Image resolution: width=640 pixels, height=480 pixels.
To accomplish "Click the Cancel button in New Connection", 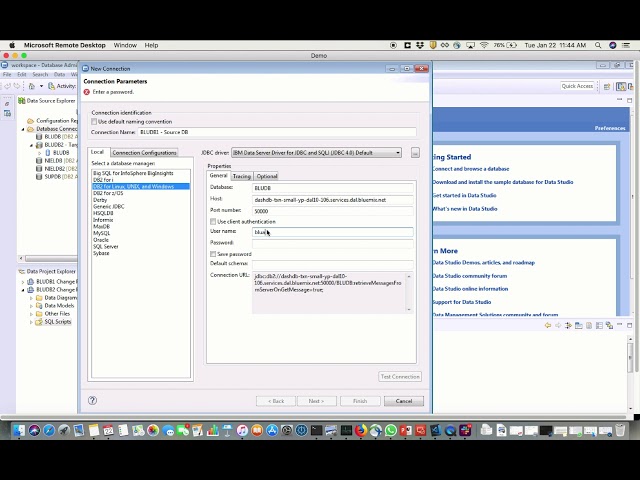I will pos(404,401).
